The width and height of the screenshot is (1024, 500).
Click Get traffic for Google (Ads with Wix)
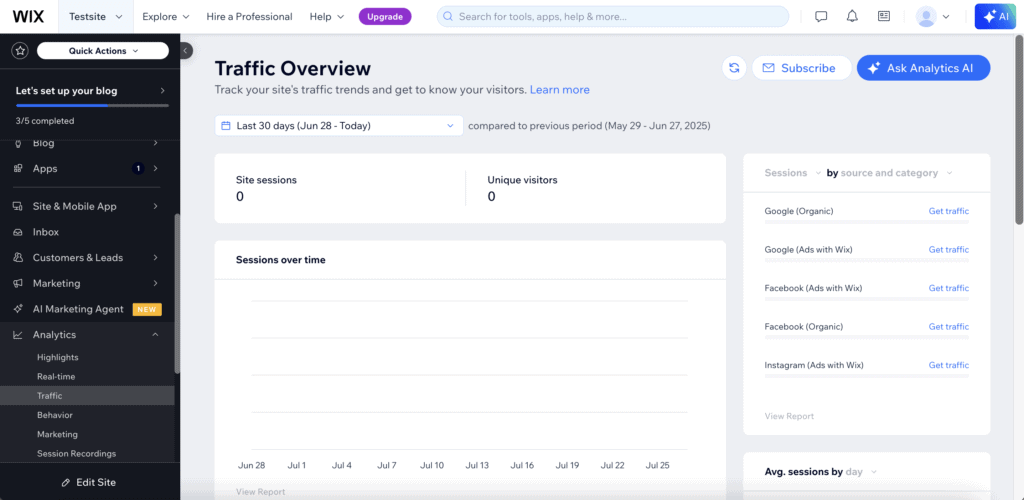click(949, 249)
